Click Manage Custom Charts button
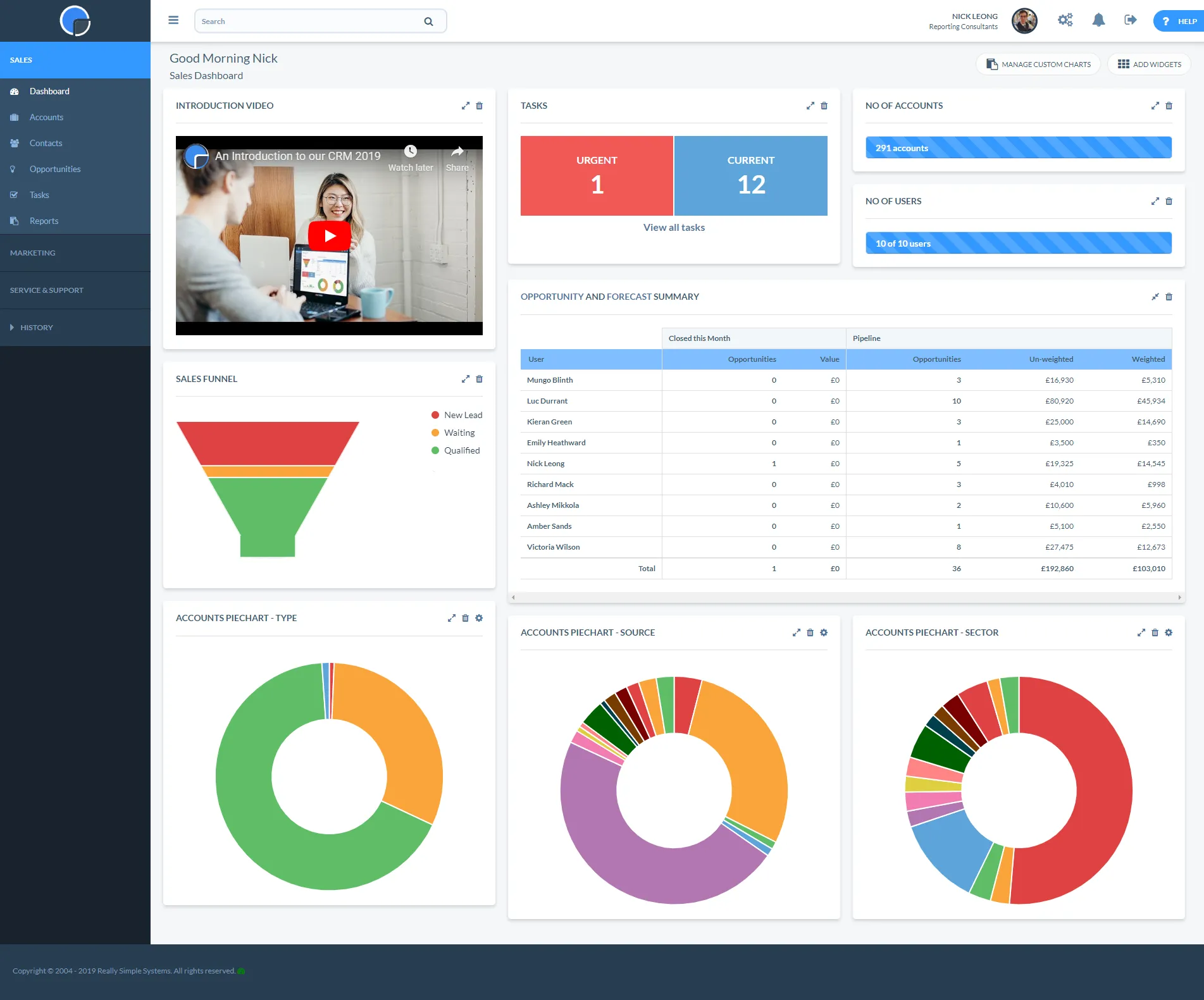Viewport: 1204px width, 1000px height. point(1038,65)
